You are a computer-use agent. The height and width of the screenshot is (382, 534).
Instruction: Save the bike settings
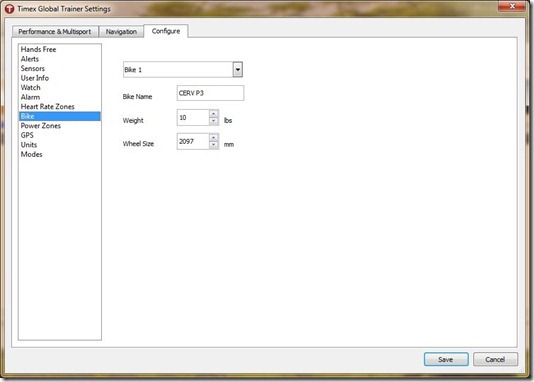[x=446, y=360]
